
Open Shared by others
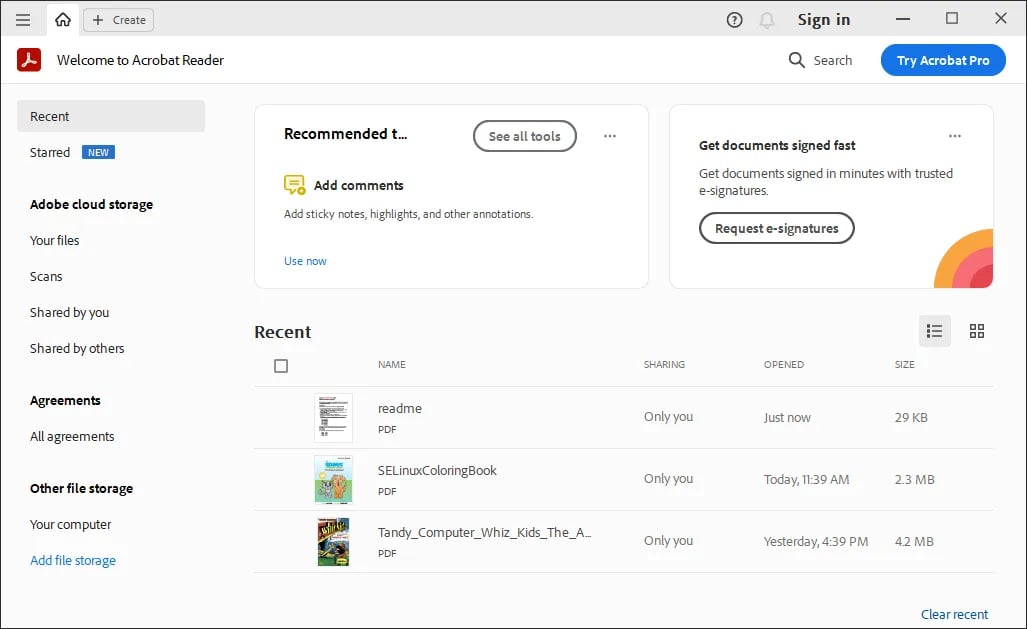tap(77, 349)
